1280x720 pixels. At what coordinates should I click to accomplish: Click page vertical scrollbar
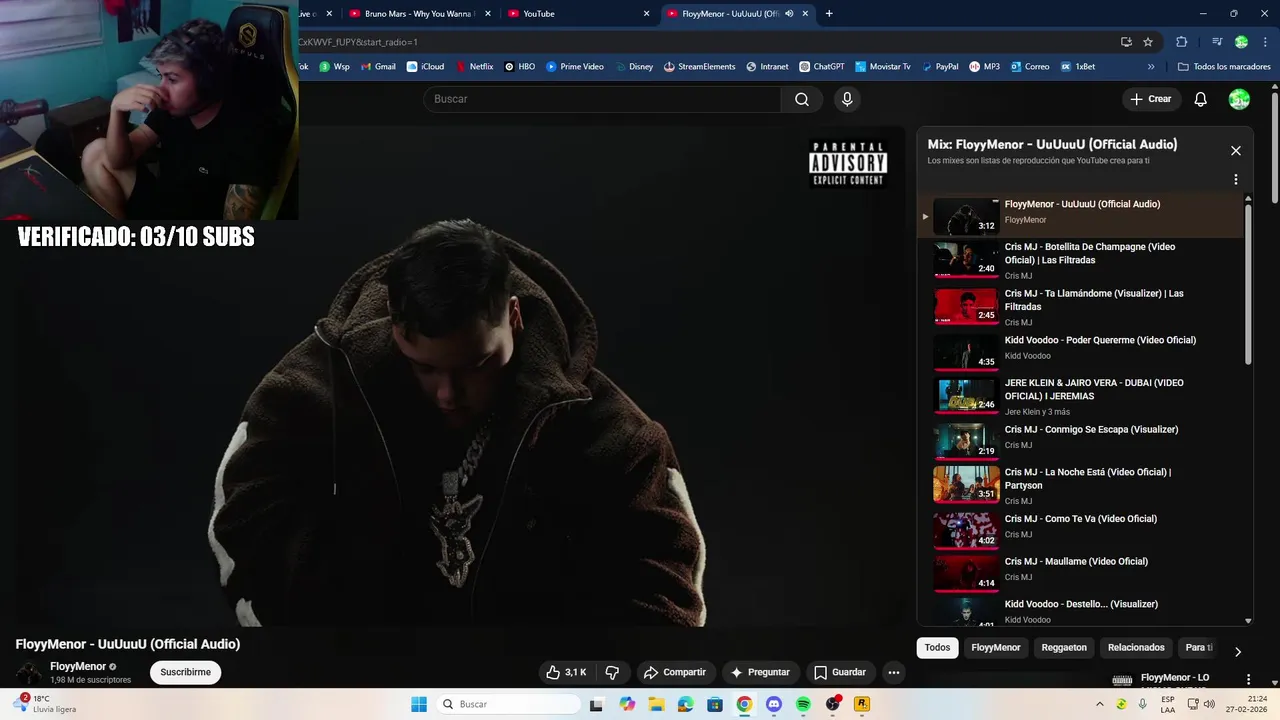pos(1275,150)
